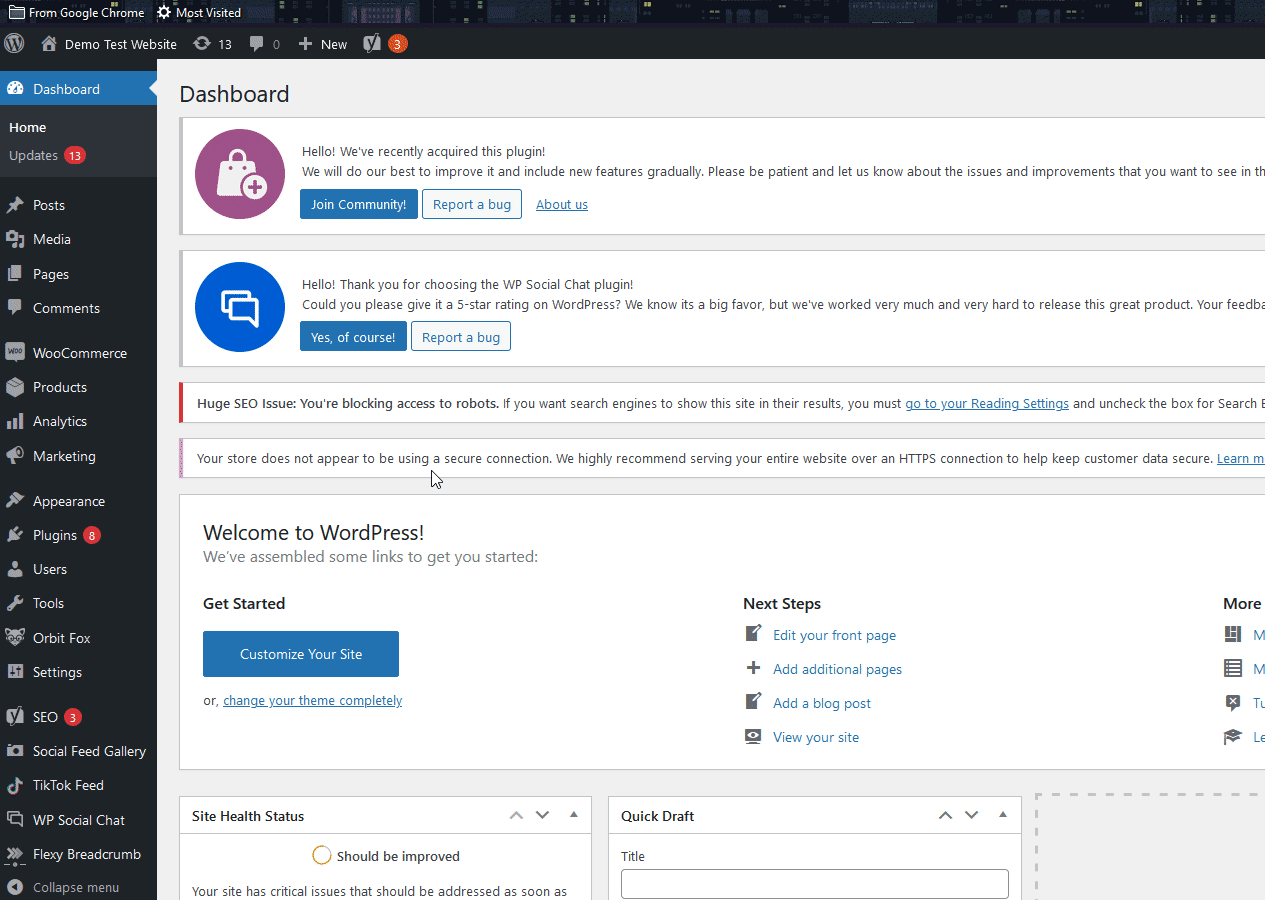Click the Media icon in sidebar

tap(15, 239)
